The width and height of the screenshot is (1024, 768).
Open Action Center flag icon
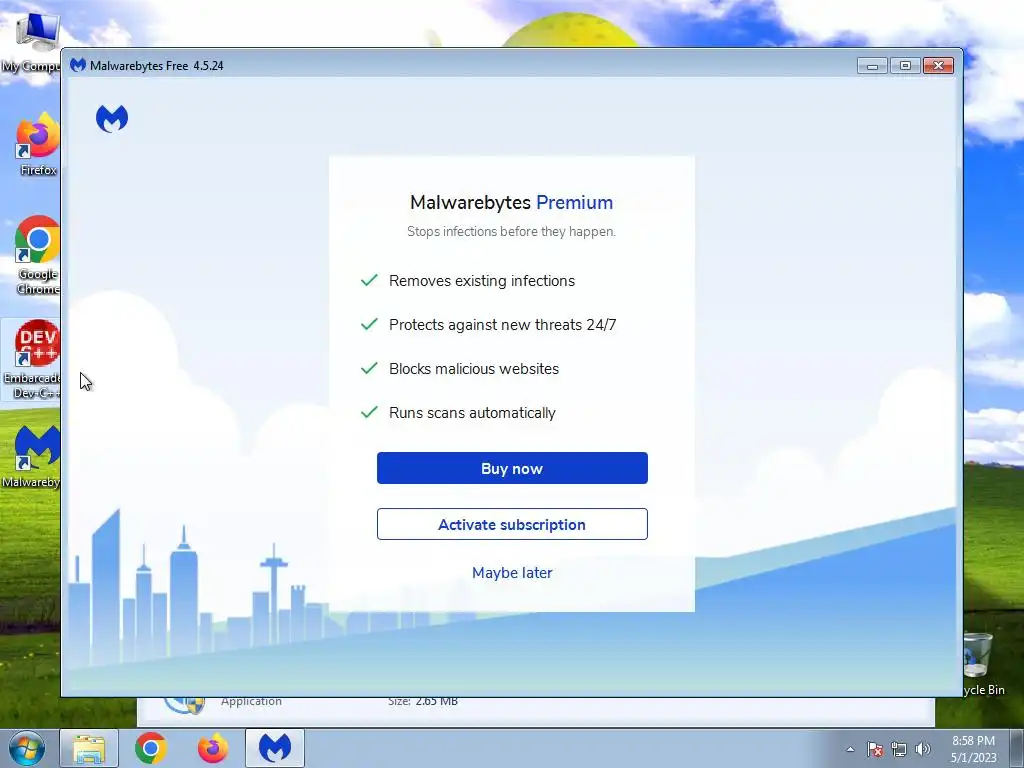coord(875,749)
